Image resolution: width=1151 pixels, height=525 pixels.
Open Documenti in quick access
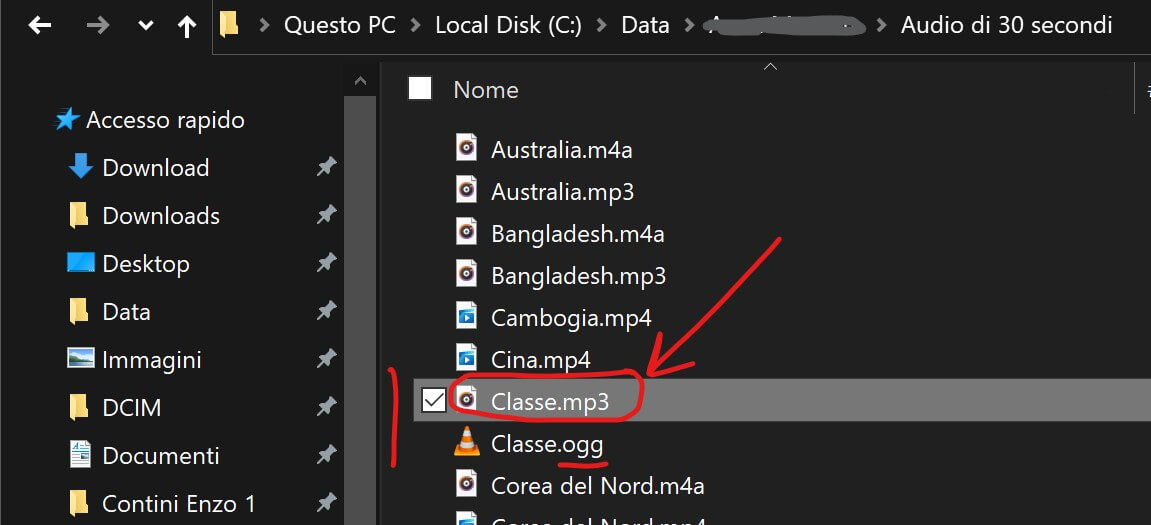click(160, 456)
